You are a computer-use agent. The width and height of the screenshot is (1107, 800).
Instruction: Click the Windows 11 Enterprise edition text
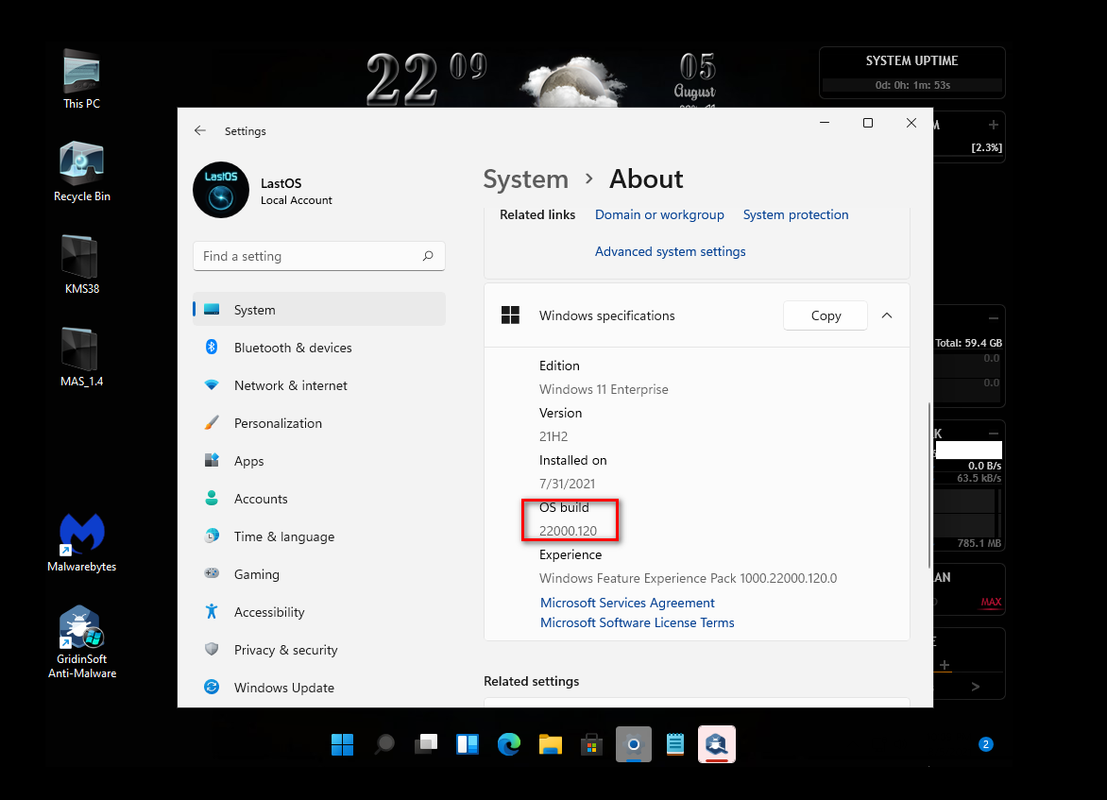[x=604, y=389]
